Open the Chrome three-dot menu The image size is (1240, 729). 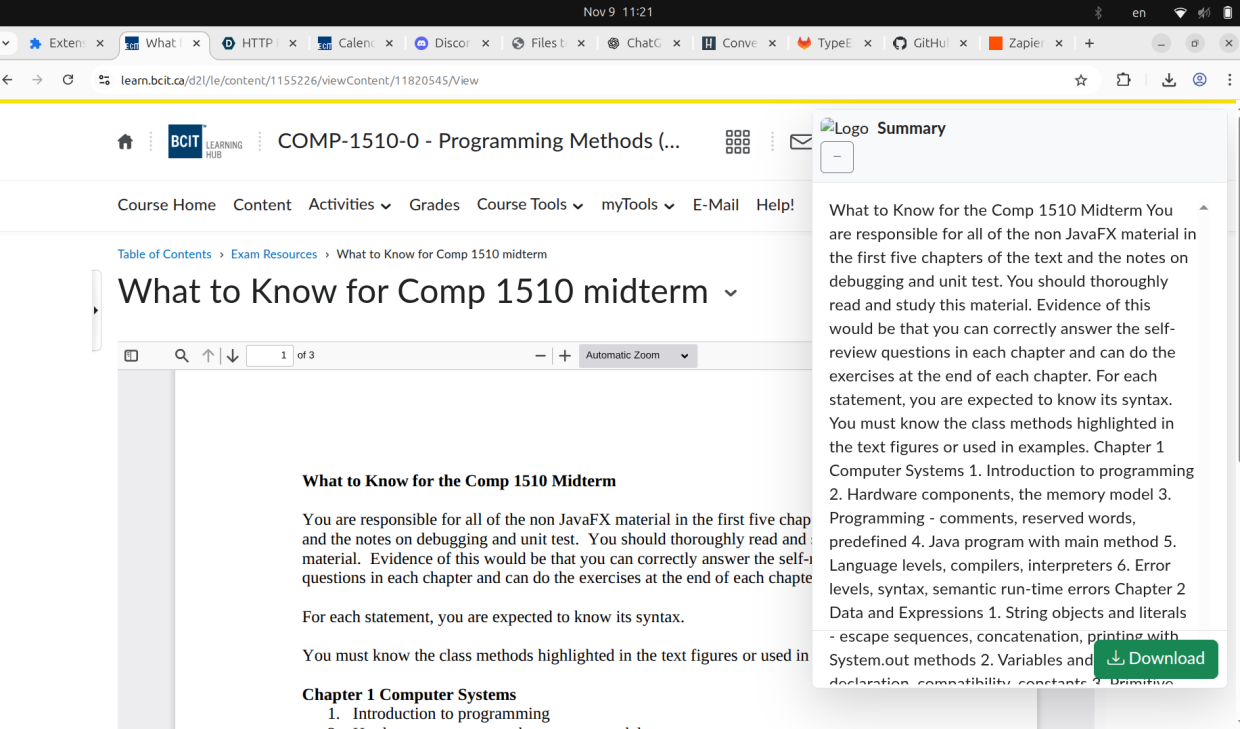coord(1230,80)
